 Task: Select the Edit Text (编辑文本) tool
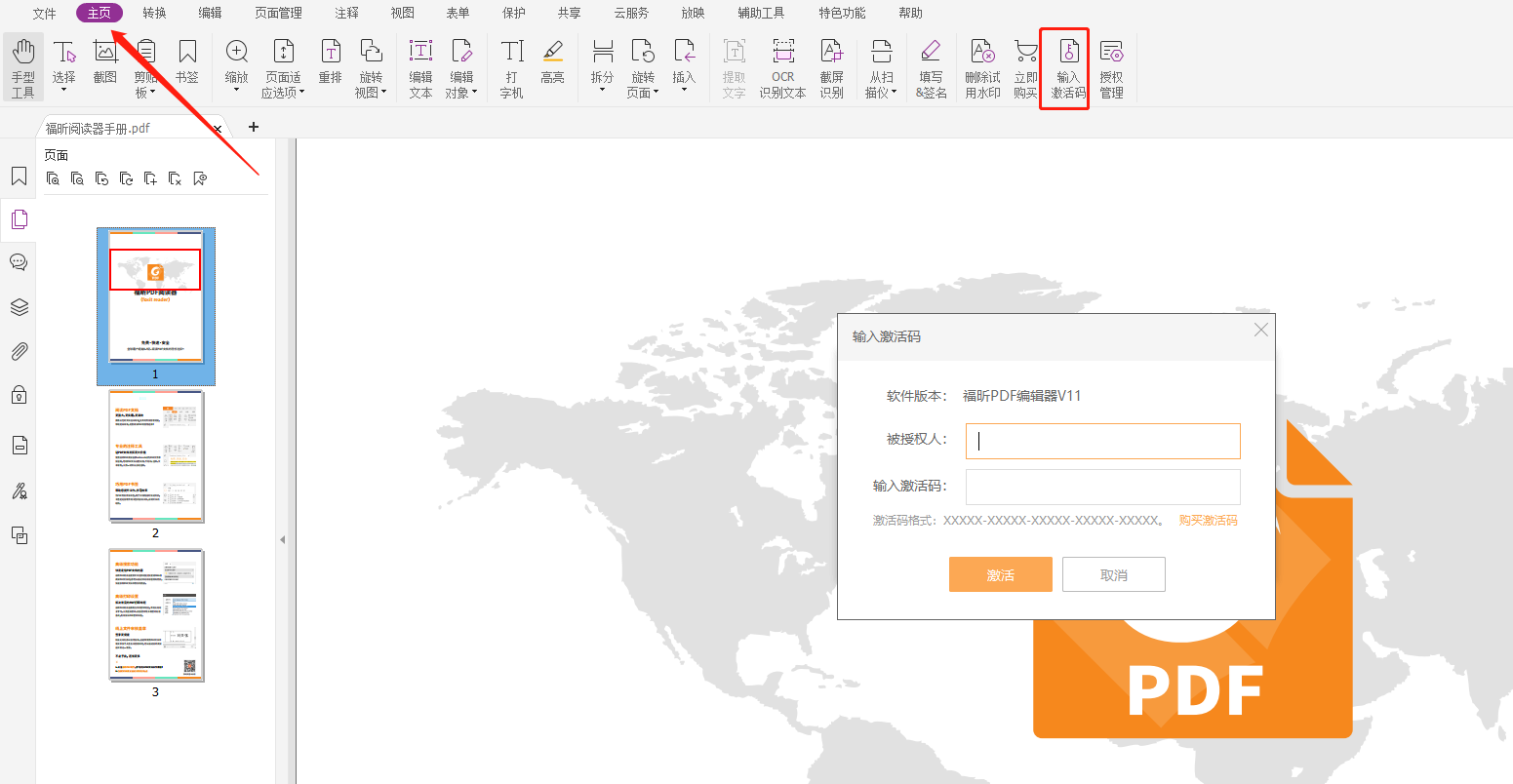[420, 66]
